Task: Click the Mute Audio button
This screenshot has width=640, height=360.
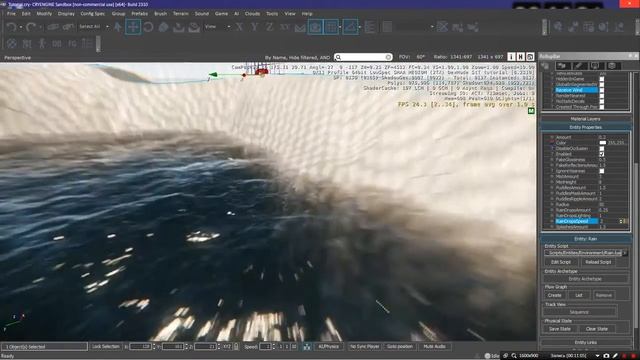Action: click(x=434, y=347)
